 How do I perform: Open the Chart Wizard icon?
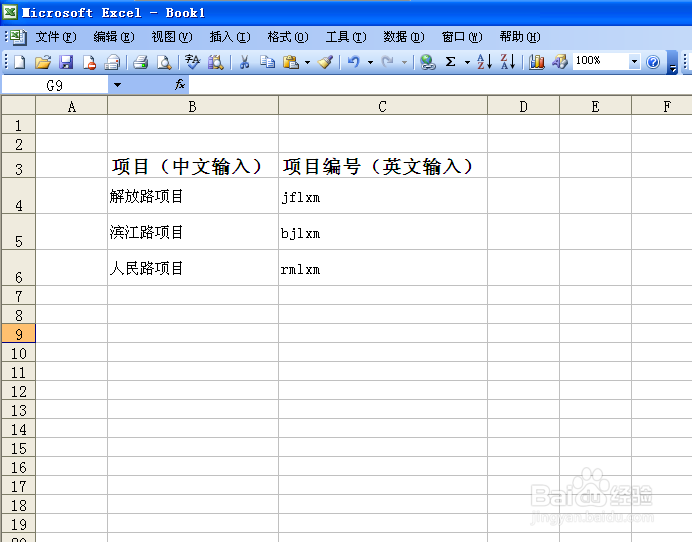[536, 62]
